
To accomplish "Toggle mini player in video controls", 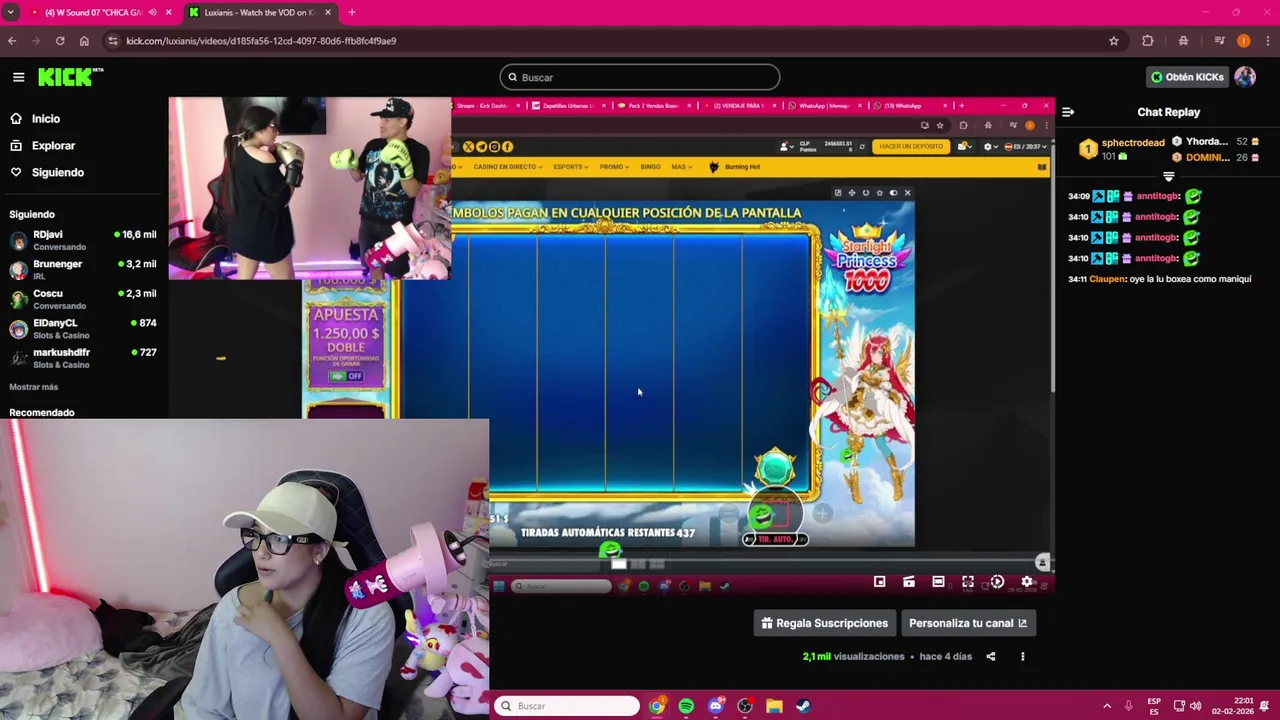I will (x=879, y=582).
